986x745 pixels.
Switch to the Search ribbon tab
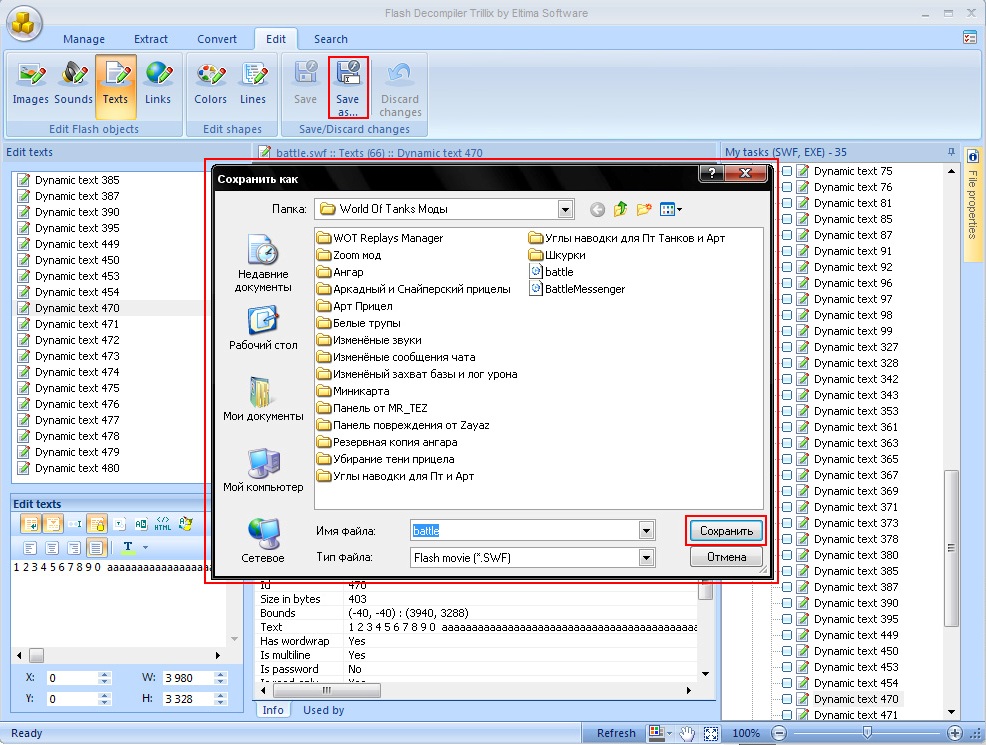pos(331,39)
